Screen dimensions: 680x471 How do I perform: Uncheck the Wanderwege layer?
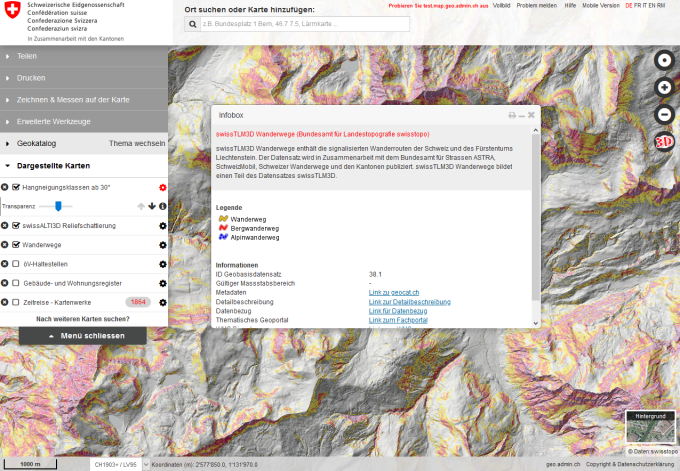coord(16,244)
